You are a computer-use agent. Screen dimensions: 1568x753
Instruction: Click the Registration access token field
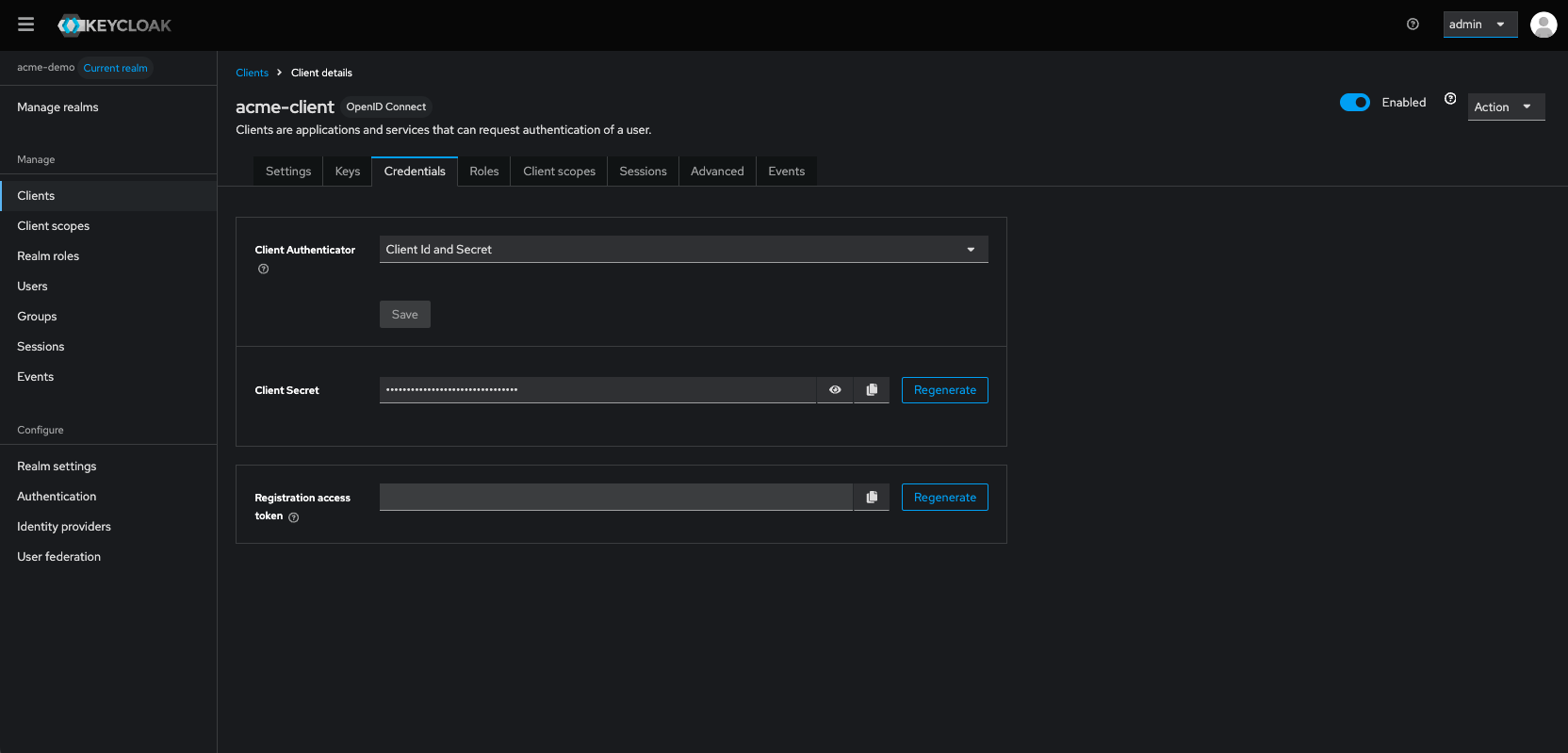point(616,498)
